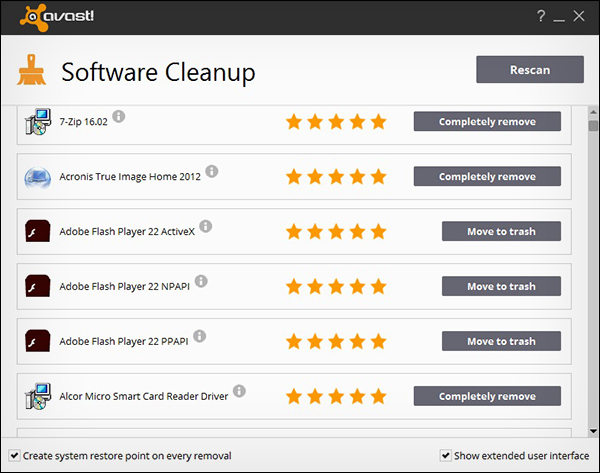Image resolution: width=600 pixels, height=473 pixels.
Task: Click the Adobe Flash Player 22 NPAPI icon
Action: tap(38, 286)
